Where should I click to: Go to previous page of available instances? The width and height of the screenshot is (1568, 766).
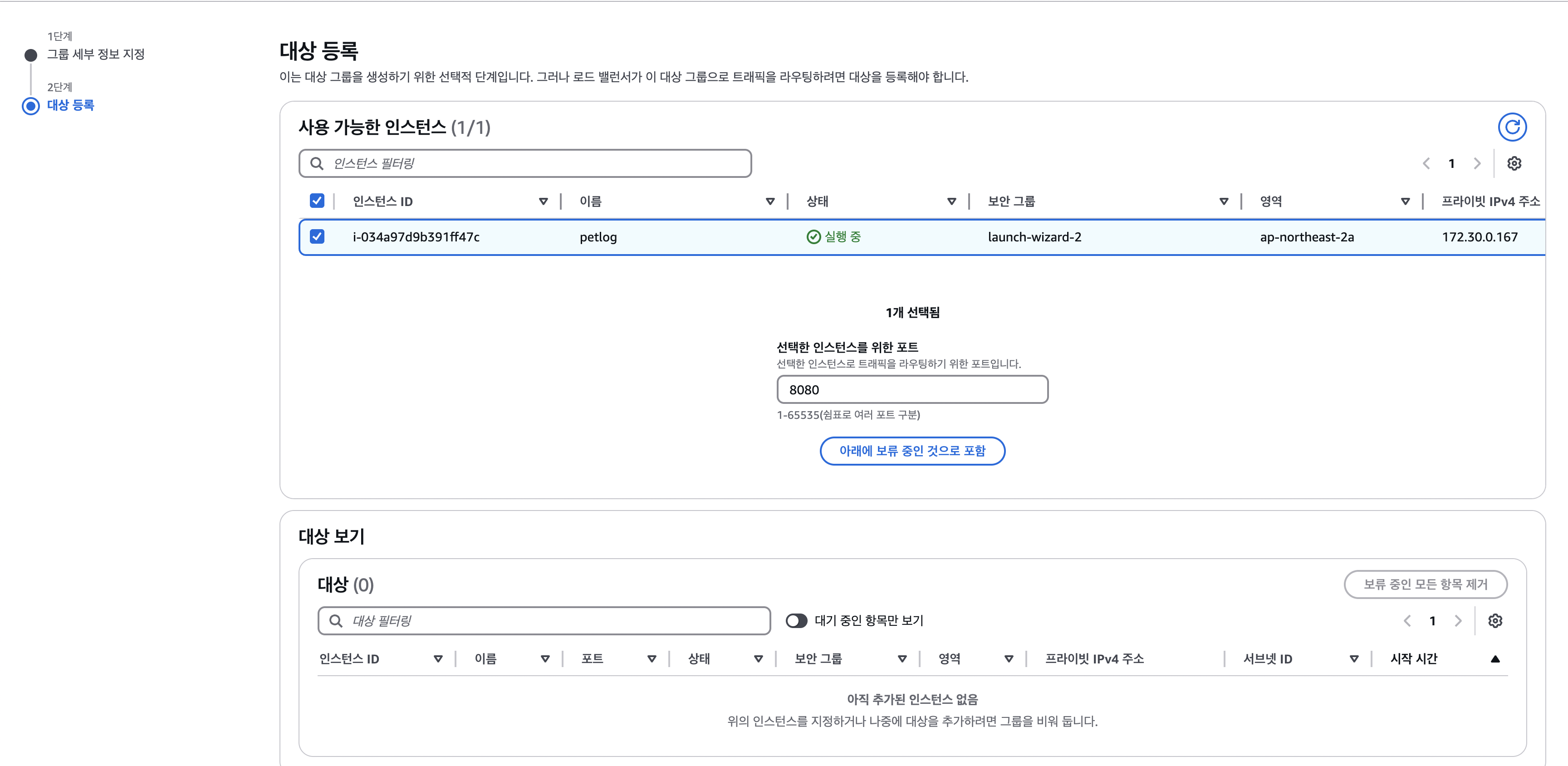(1426, 163)
